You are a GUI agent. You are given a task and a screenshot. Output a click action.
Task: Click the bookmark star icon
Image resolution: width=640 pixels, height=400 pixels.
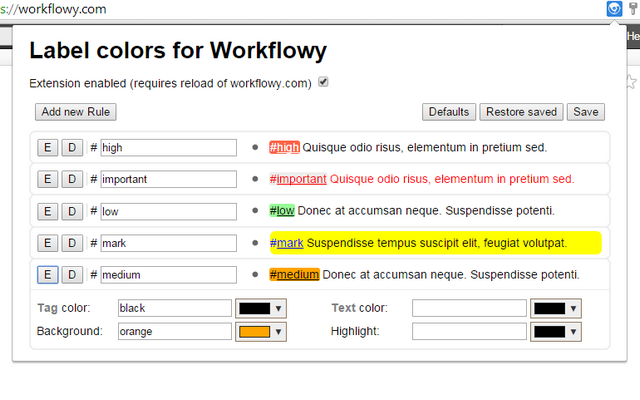point(631,82)
